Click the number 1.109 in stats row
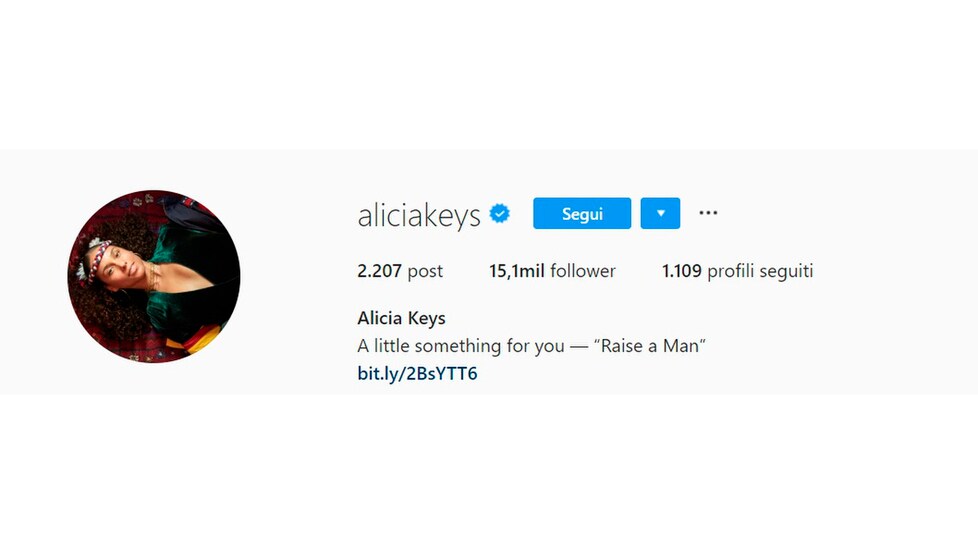The width and height of the screenshot is (978, 544). tap(682, 271)
